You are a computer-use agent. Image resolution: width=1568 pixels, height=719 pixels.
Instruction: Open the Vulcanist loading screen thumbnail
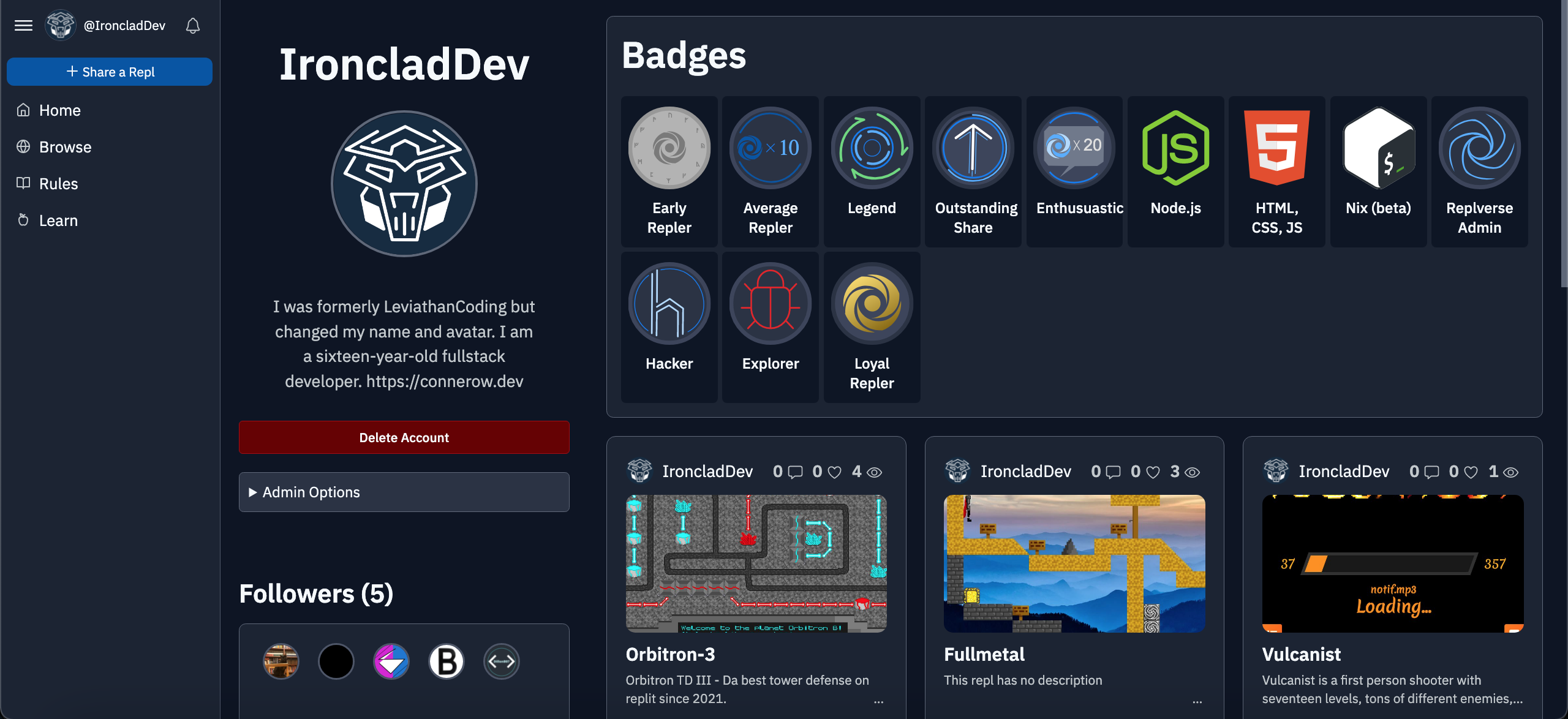(1393, 563)
